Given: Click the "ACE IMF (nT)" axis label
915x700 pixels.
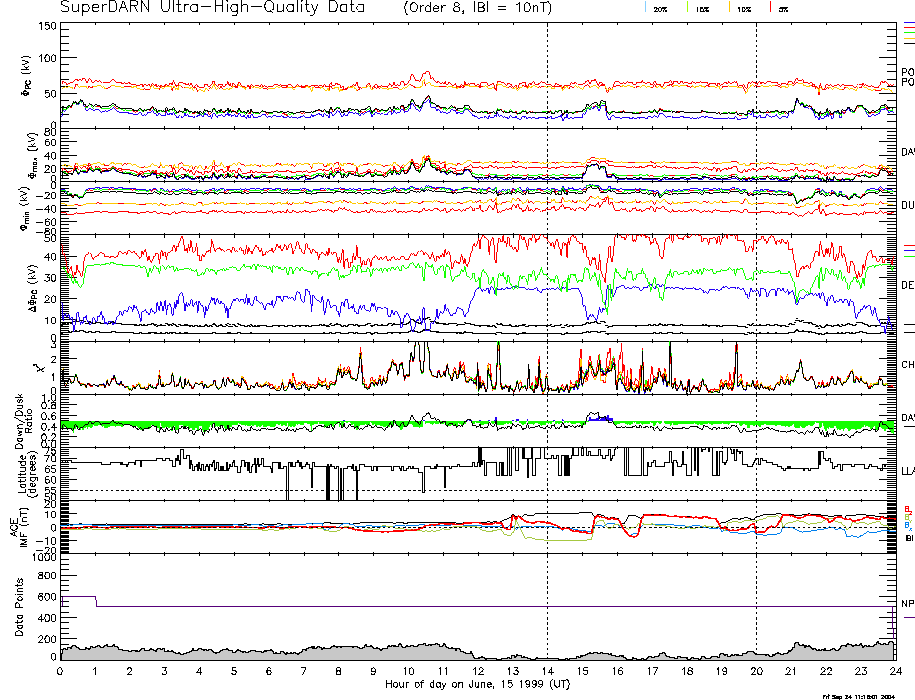Looking at the screenshot, I should pyautogui.click(x=20, y=524).
